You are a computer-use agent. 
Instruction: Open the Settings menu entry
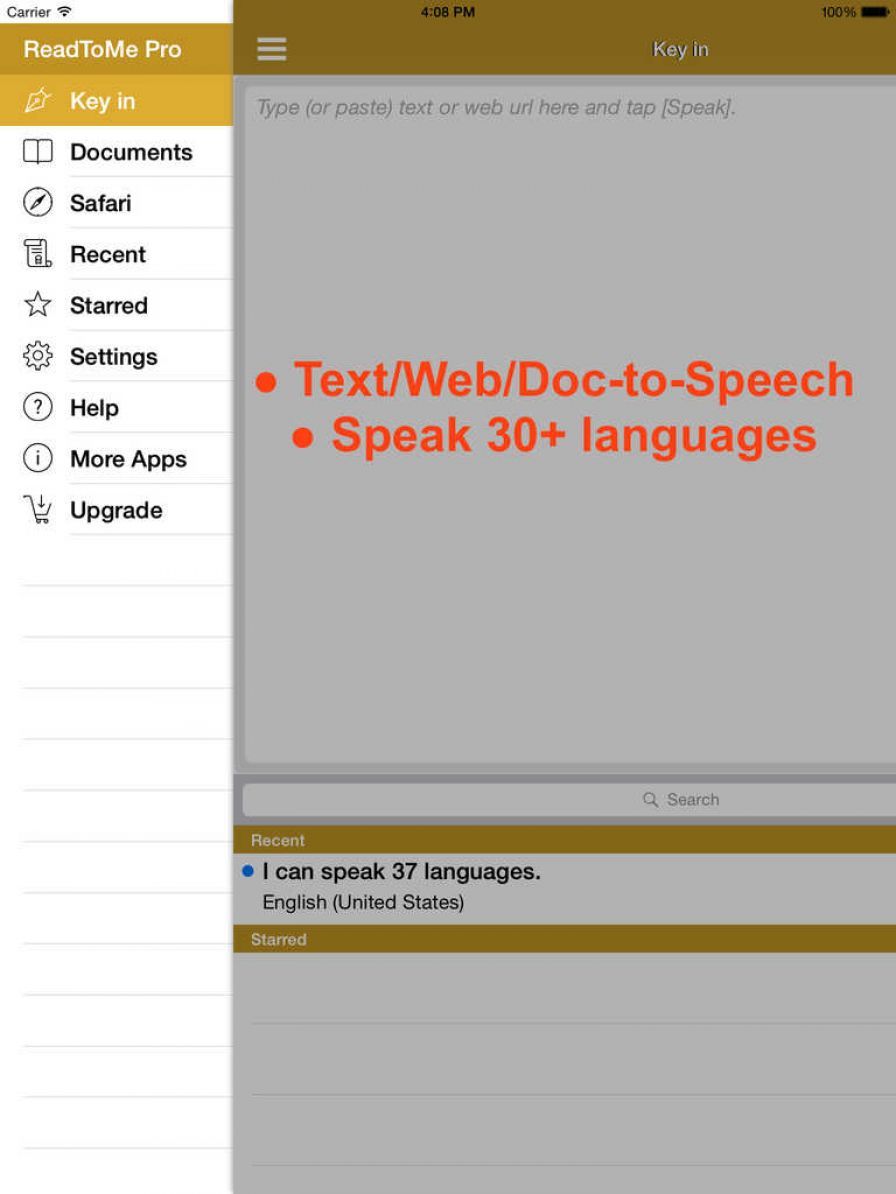(113, 356)
